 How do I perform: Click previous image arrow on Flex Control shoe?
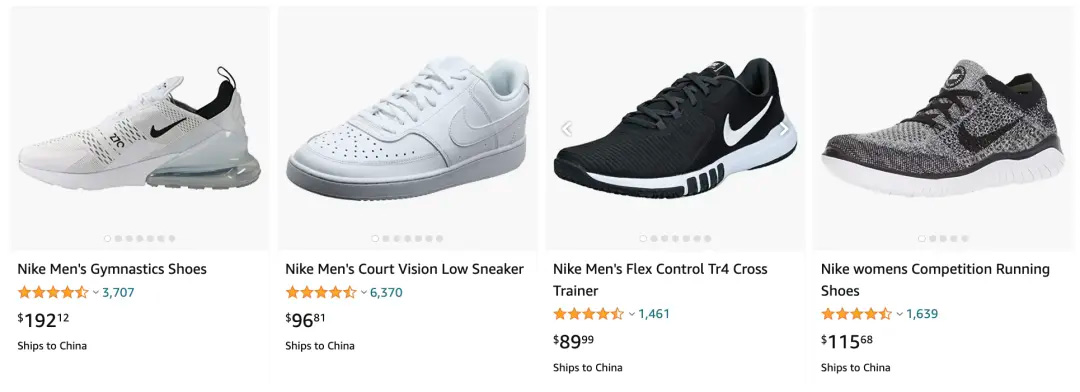tap(567, 129)
